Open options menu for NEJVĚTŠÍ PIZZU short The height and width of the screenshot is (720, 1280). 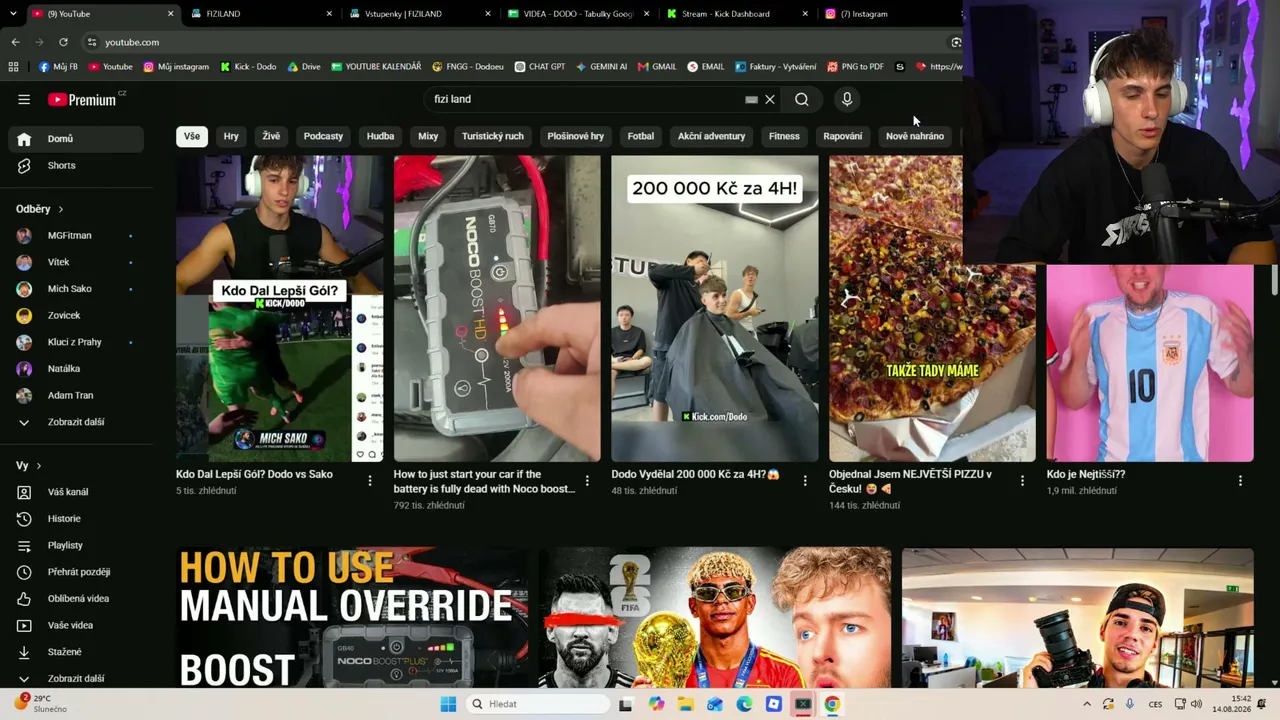pyautogui.click(x=1022, y=481)
